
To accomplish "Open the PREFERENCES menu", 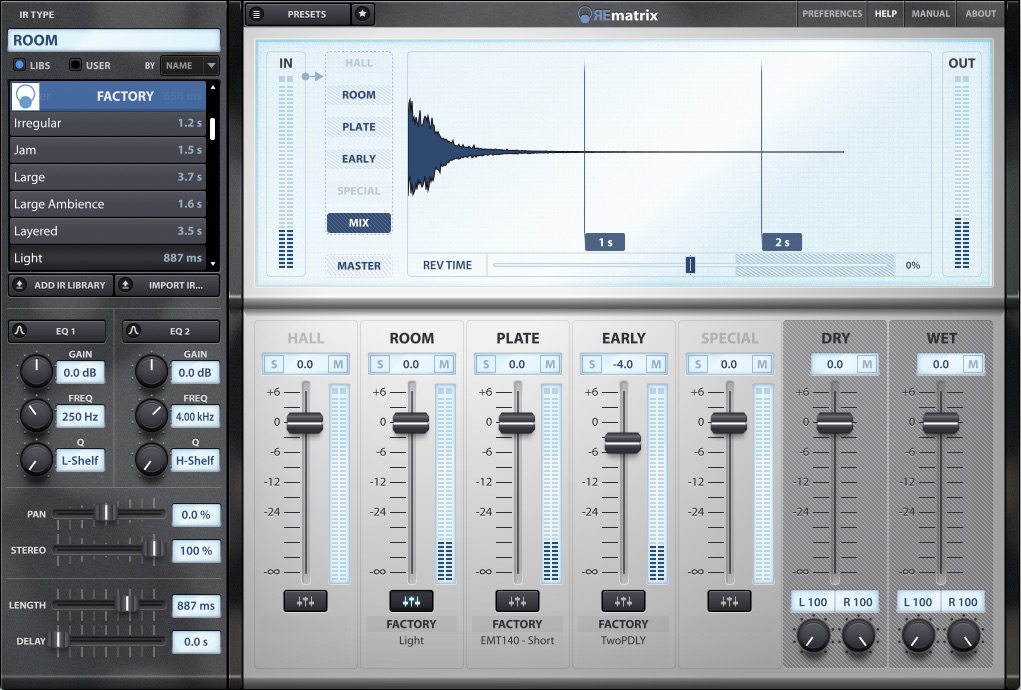I will pos(830,14).
